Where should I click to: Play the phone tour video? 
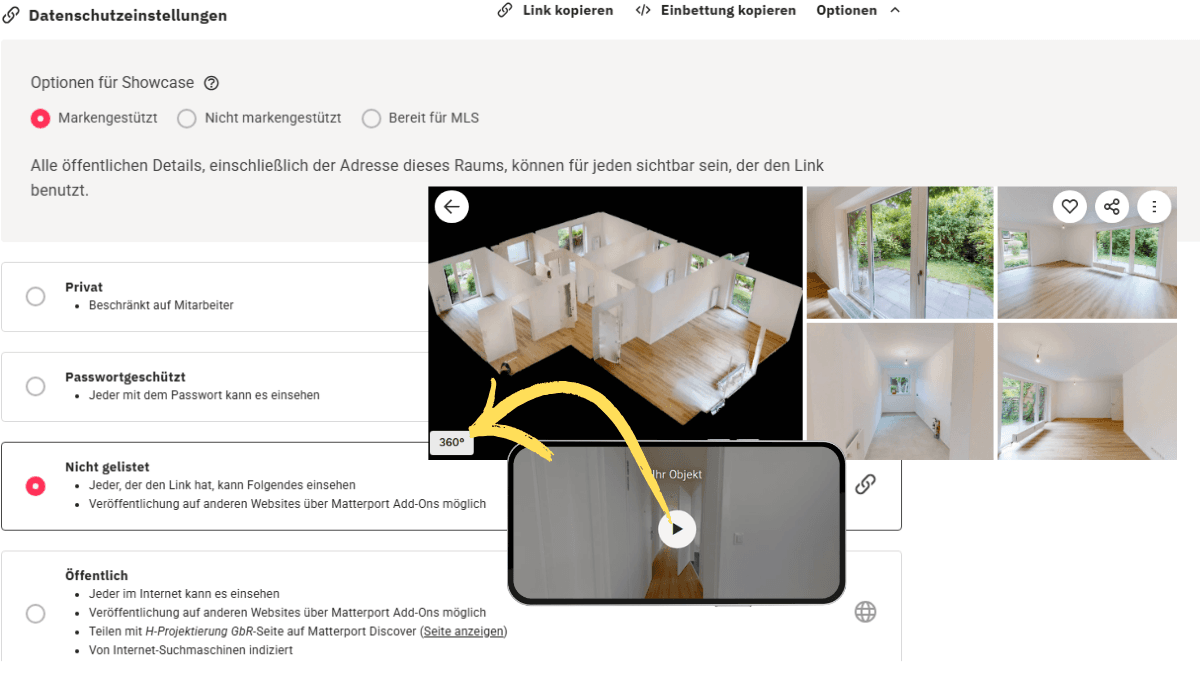pos(677,529)
